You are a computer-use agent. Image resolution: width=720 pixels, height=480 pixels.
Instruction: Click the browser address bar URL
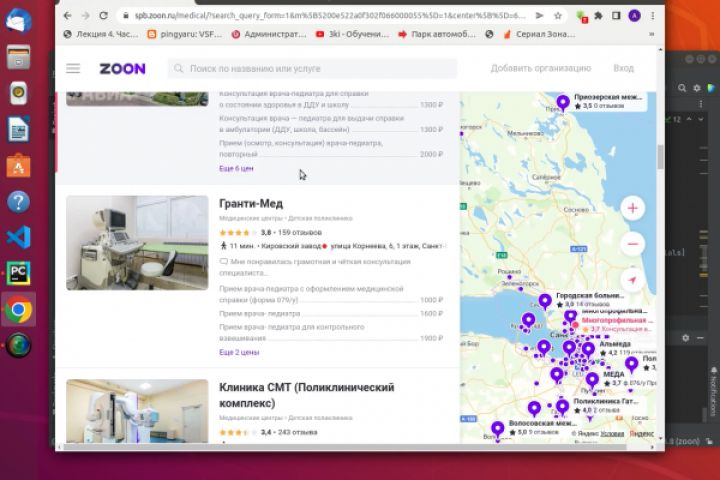[x=330, y=16]
